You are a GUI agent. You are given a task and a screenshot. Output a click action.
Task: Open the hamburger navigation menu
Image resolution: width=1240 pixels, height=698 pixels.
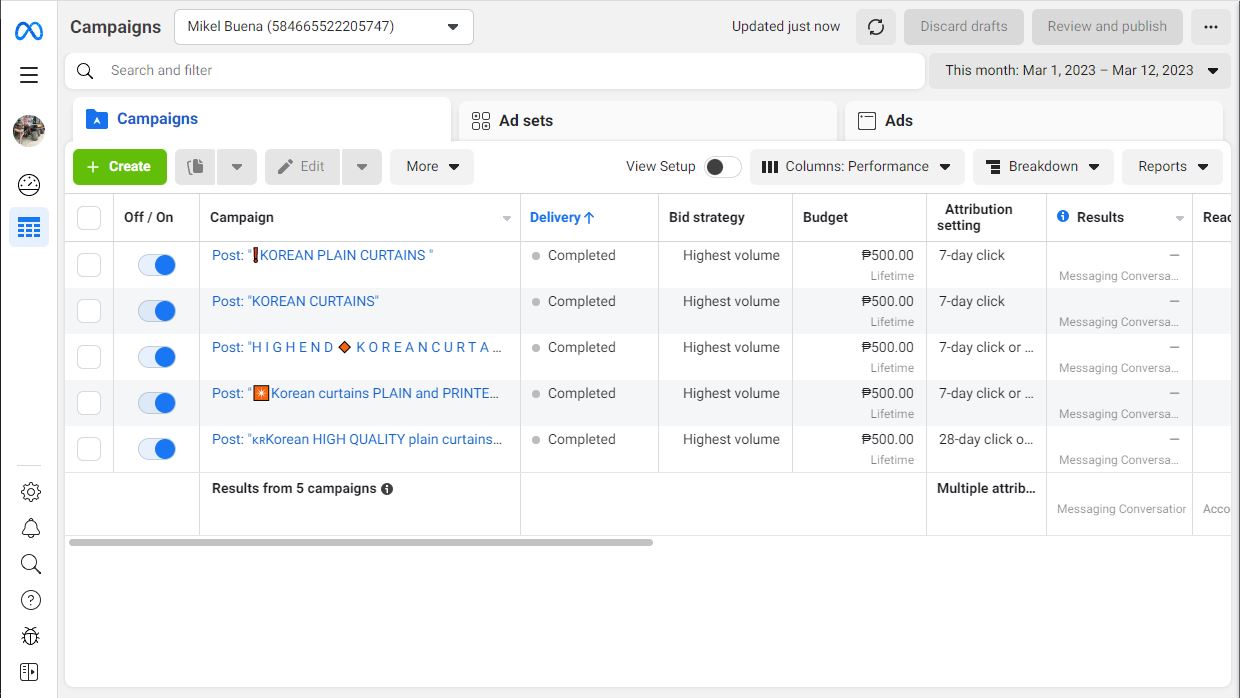click(x=29, y=75)
